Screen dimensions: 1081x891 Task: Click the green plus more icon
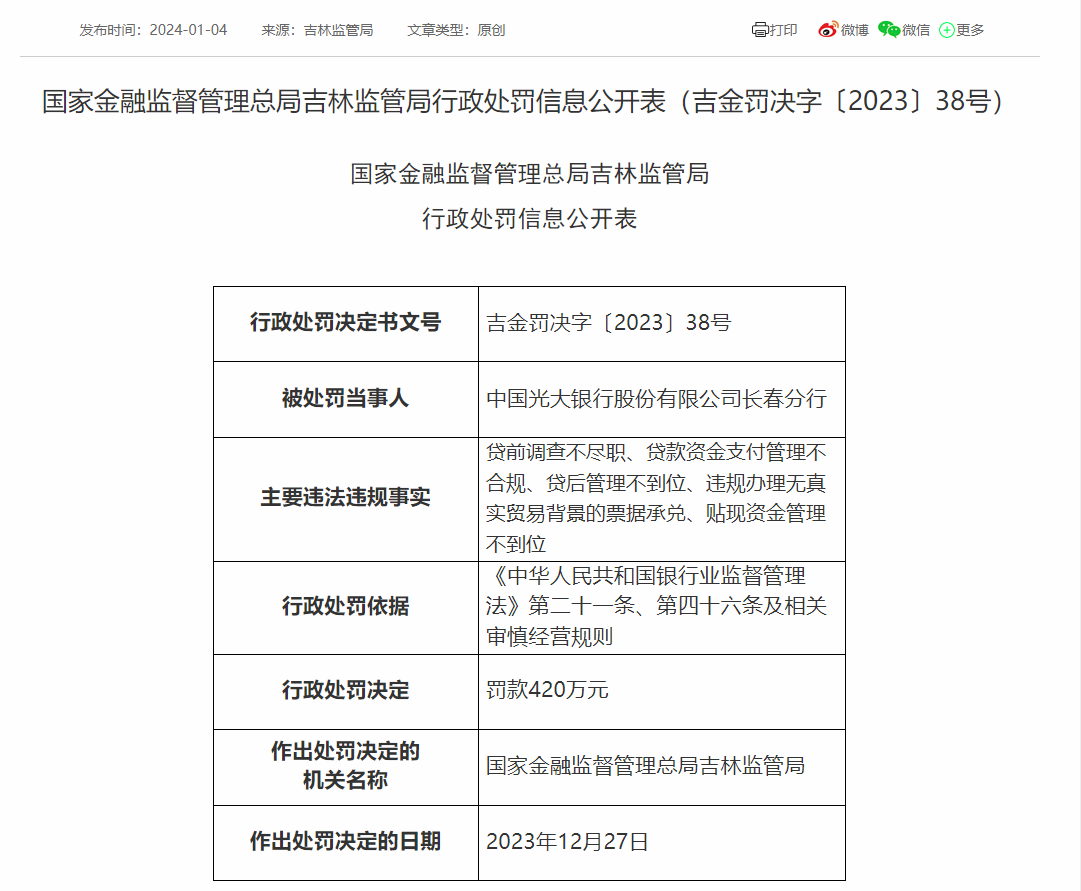pyautogui.click(x=947, y=30)
